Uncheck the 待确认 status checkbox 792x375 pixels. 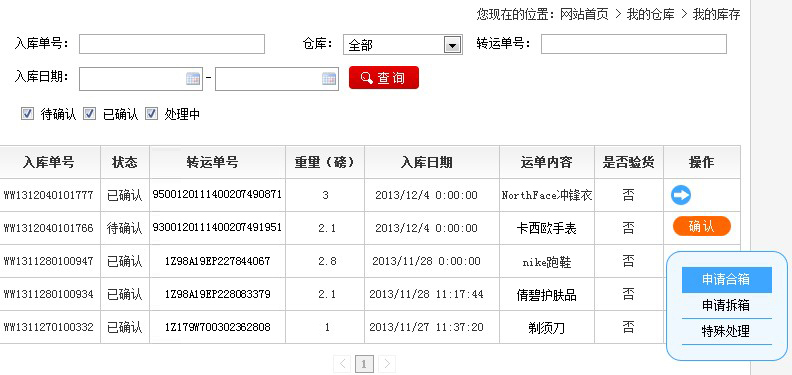[27, 114]
